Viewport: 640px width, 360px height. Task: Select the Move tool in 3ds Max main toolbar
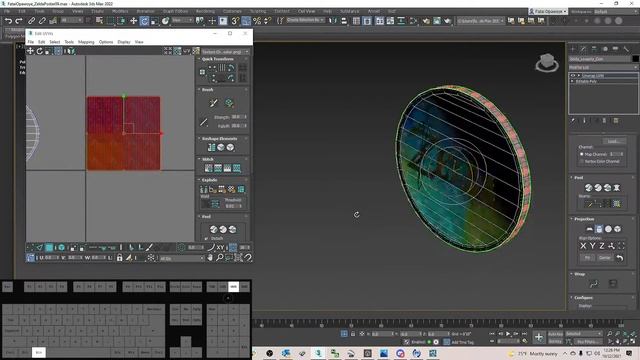click(133, 20)
